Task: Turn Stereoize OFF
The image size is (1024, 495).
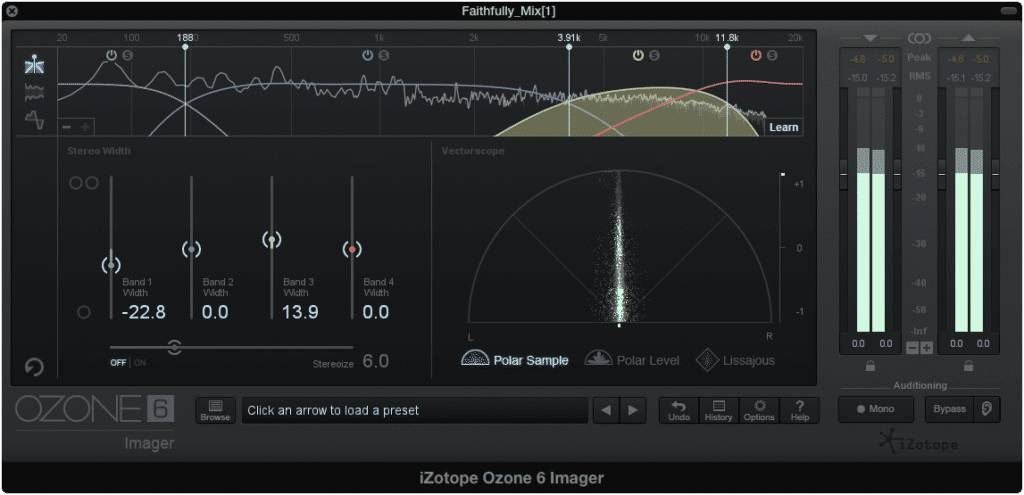Action: pos(118,363)
